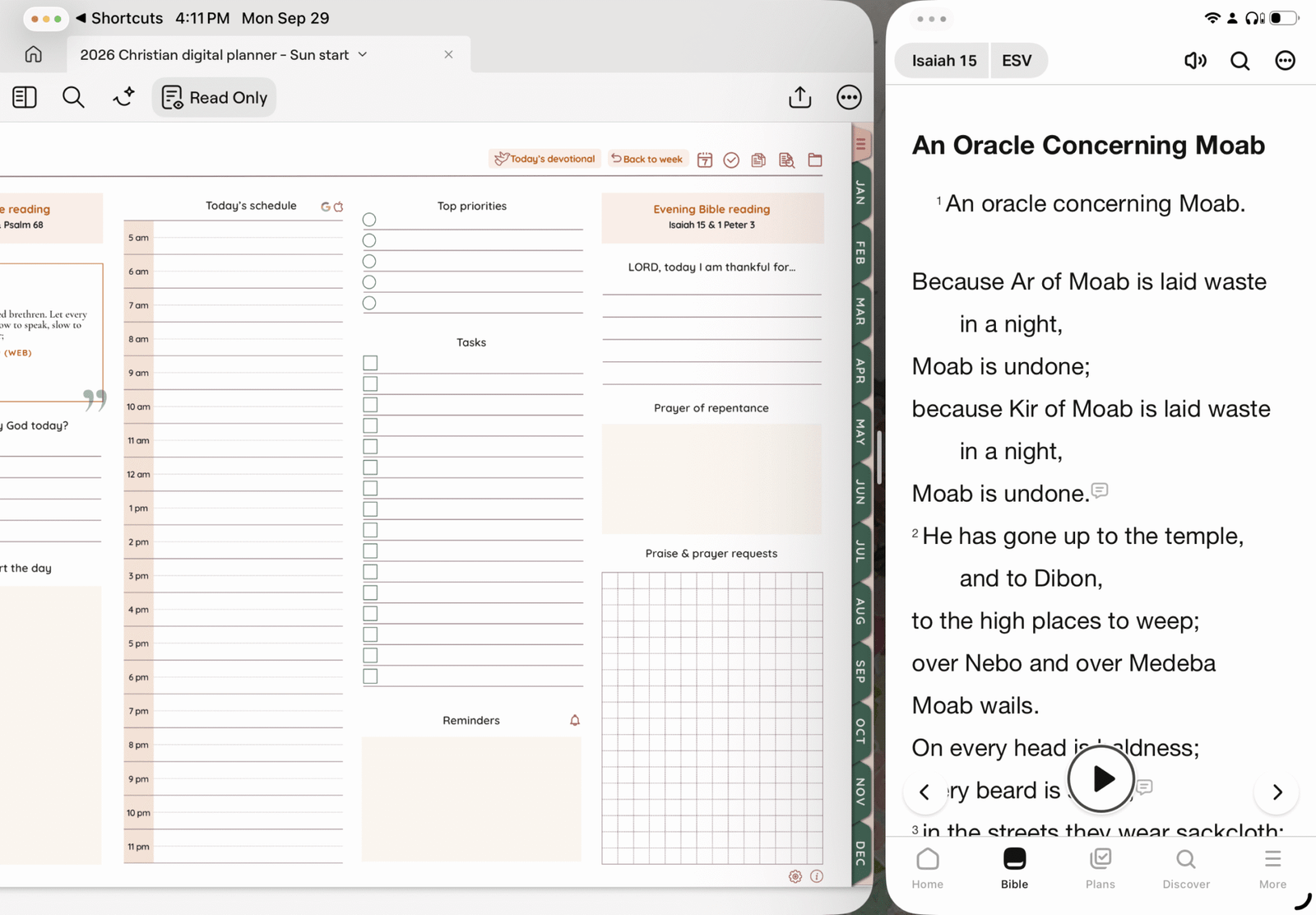Click the search magnifier in planner toolbar
Viewport: 1316px width, 915px height.
click(x=73, y=97)
